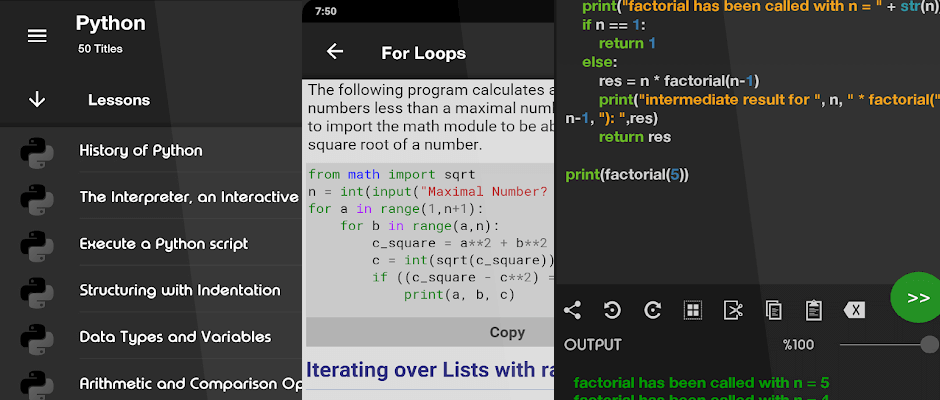Select the 'res = n * factorial(n-1)' line
Image resolution: width=940 pixels, height=400 pixels.
point(679,81)
